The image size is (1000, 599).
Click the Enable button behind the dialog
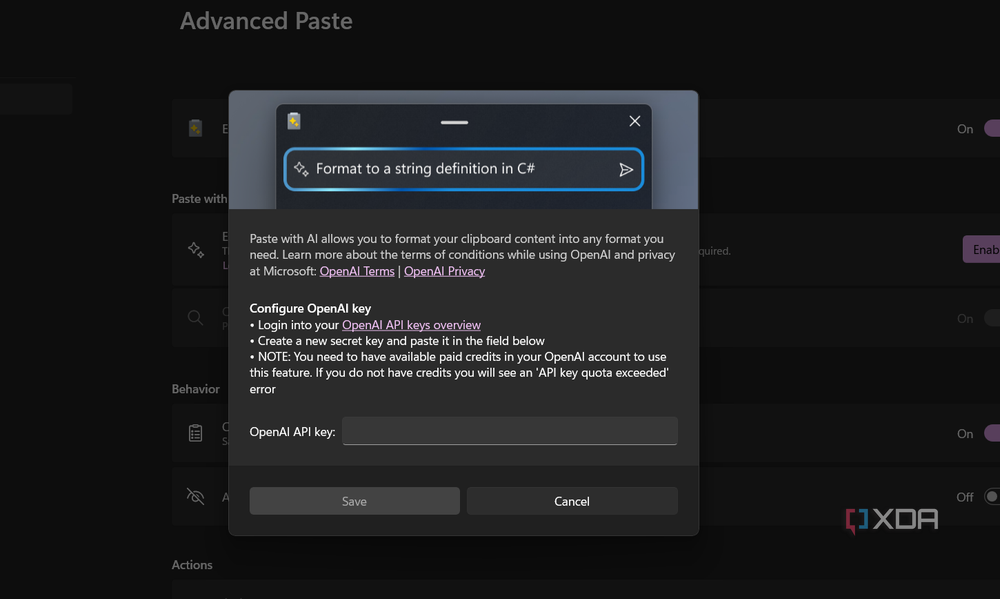pos(982,249)
